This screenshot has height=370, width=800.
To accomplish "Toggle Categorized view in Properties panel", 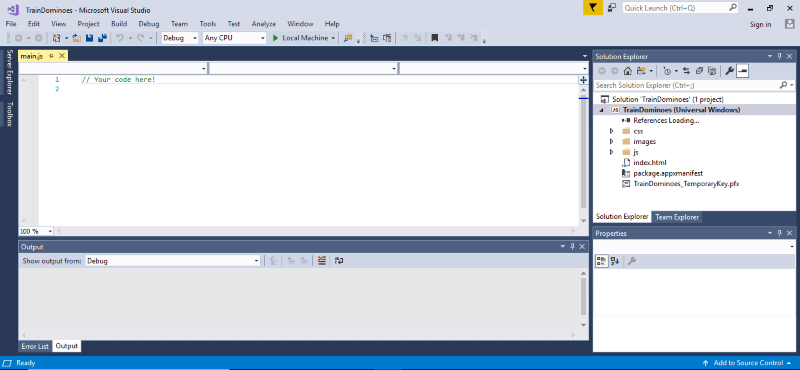I will (x=602, y=261).
